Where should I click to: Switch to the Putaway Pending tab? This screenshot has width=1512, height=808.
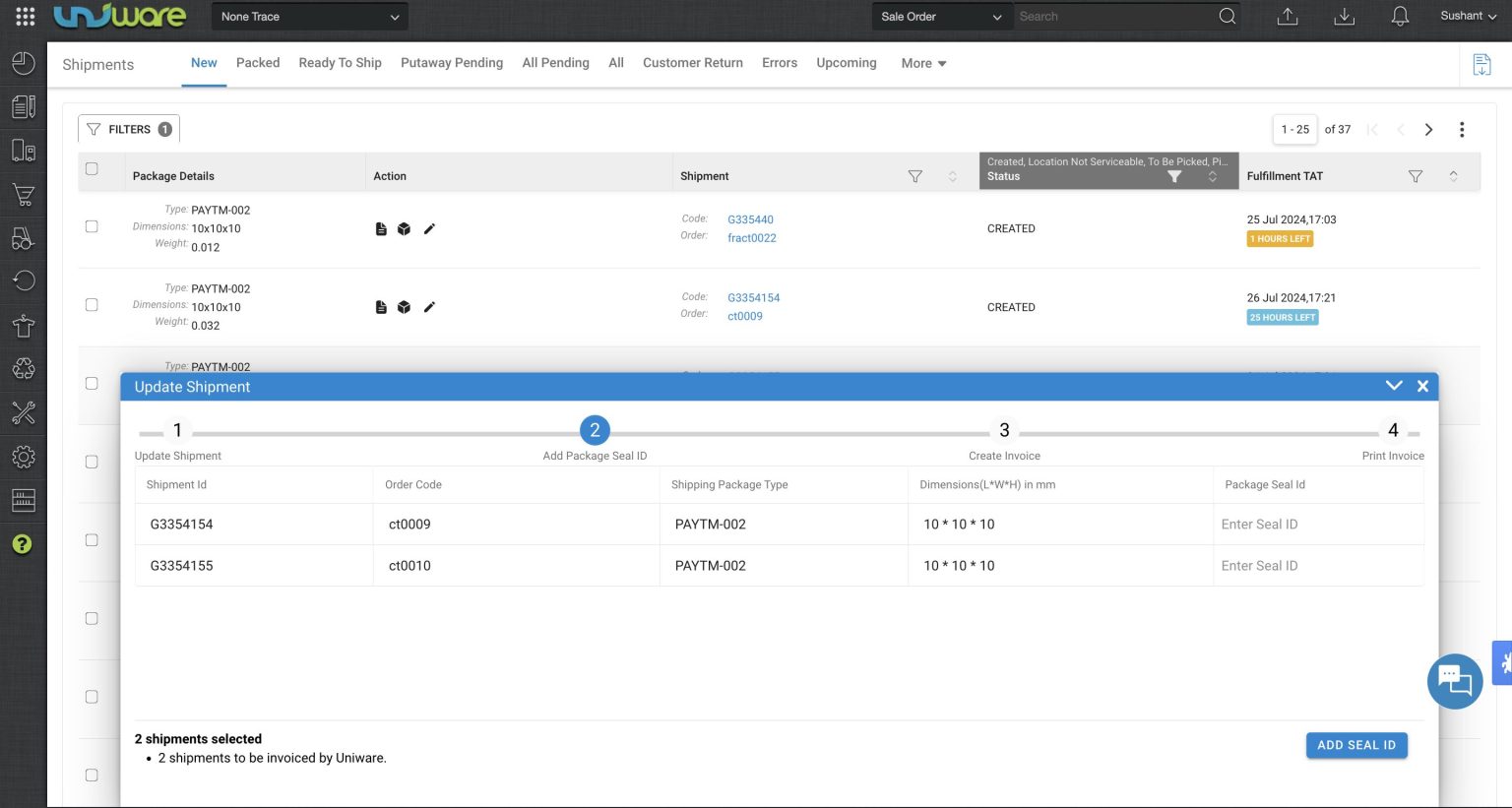[452, 63]
